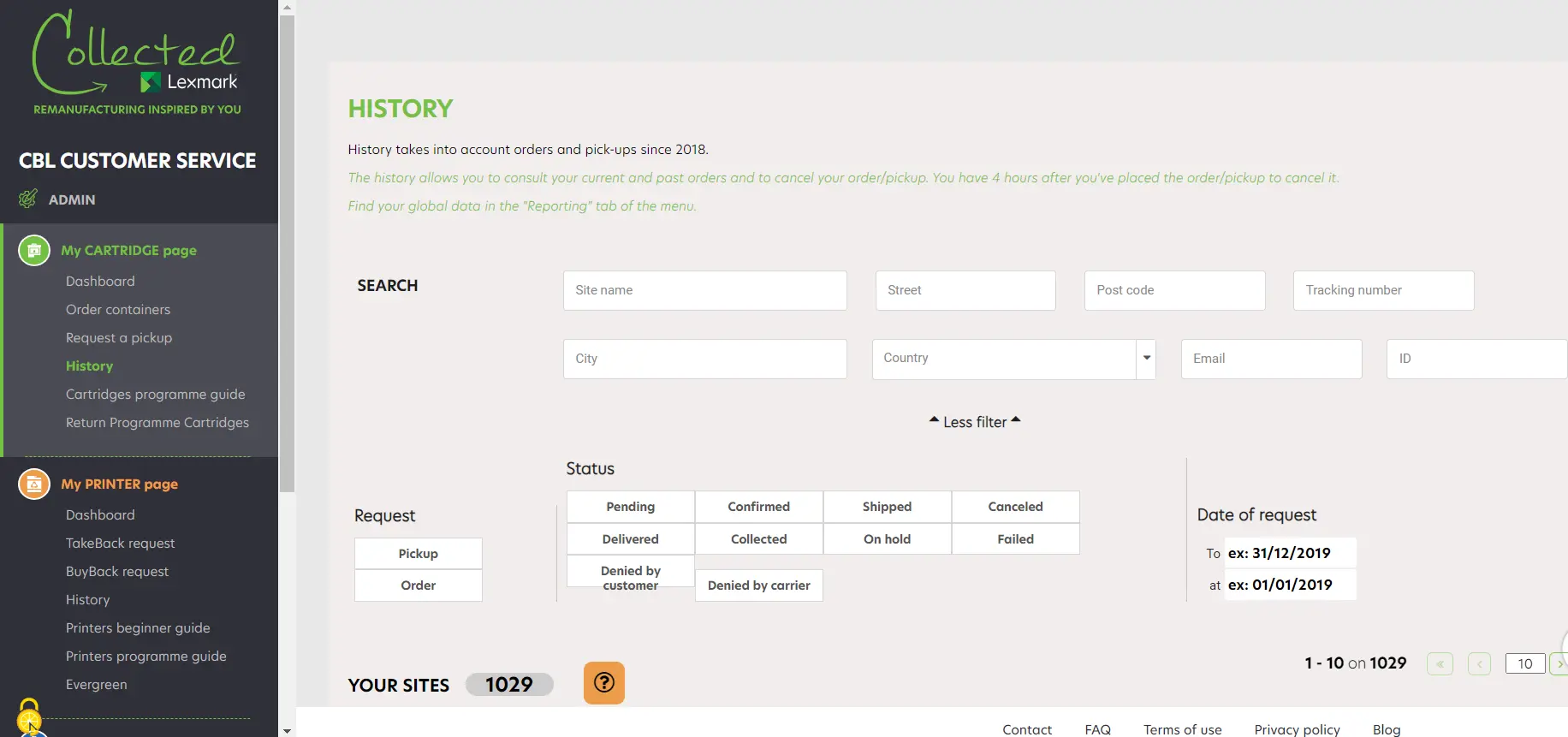Open the Privacy policy link
This screenshot has width=1568, height=737.
(x=1298, y=729)
